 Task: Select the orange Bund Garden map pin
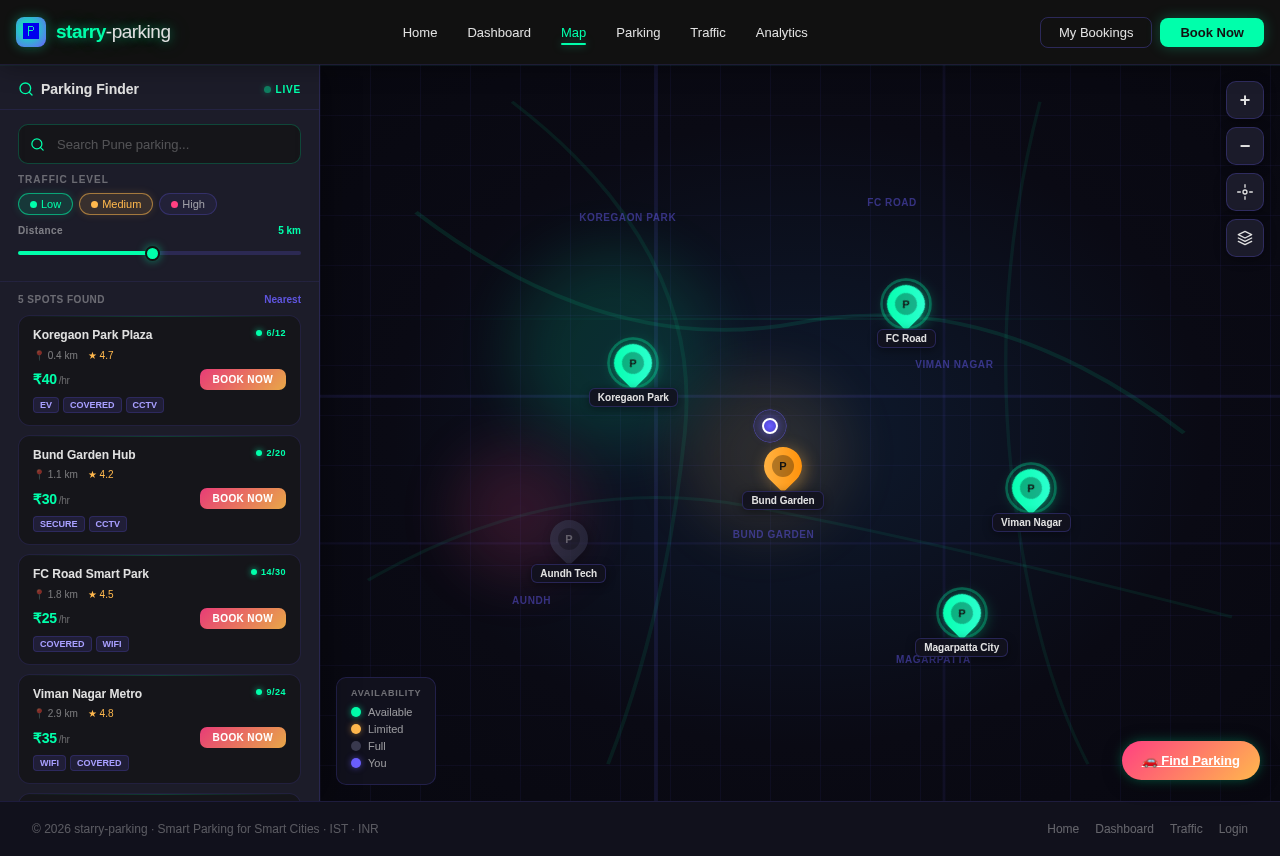coord(783,467)
